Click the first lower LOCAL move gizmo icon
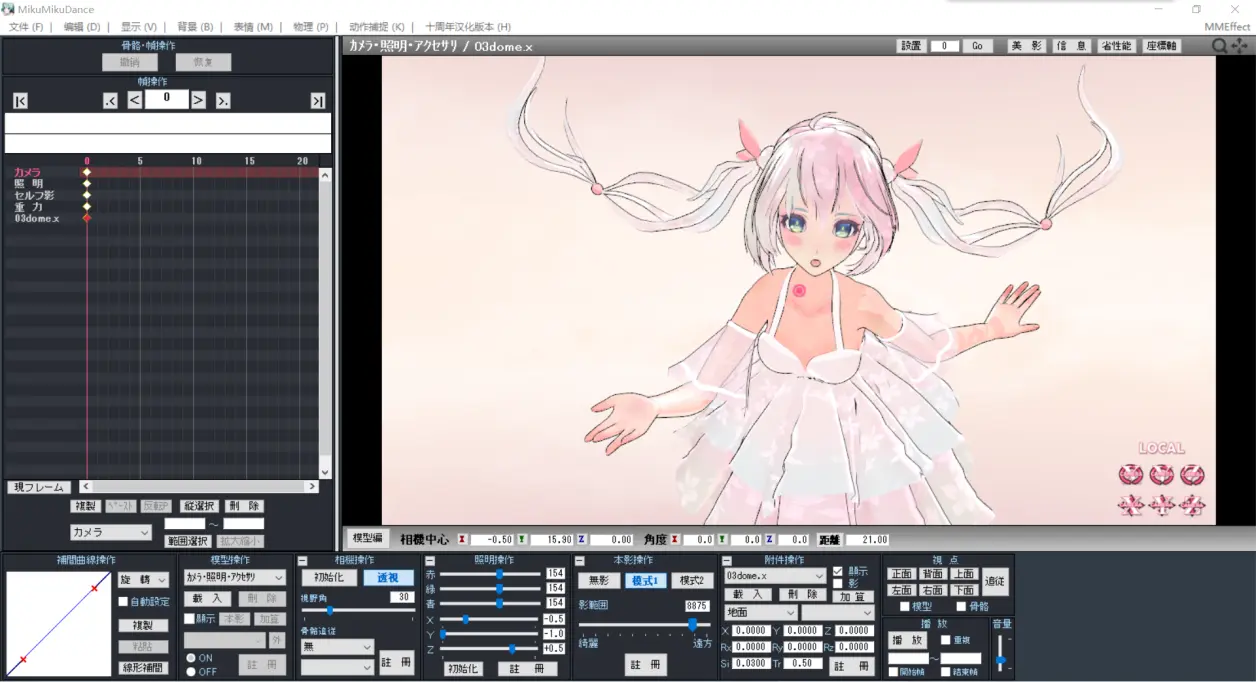The height and width of the screenshot is (682, 1256). pyautogui.click(x=1130, y=505)
